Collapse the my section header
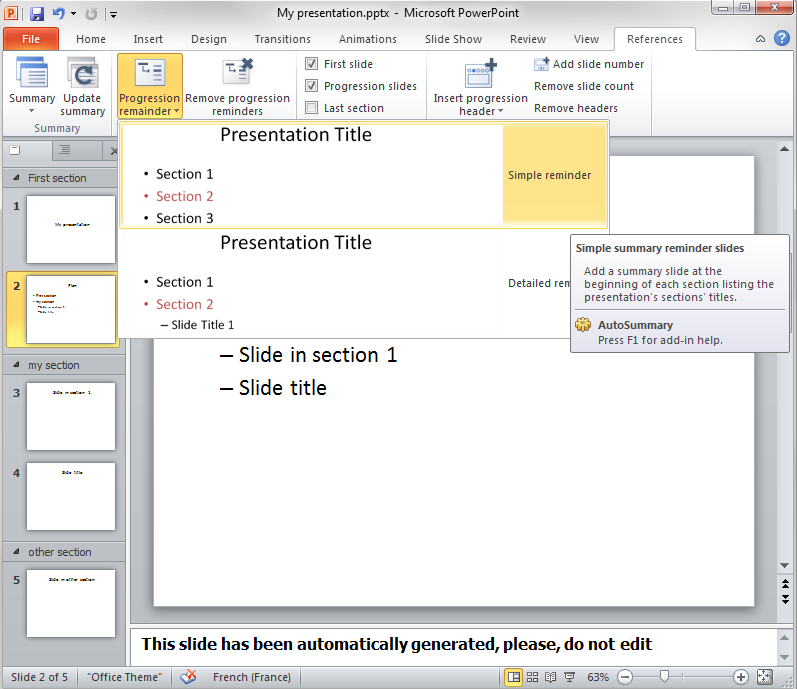 [x=16, y=365]
